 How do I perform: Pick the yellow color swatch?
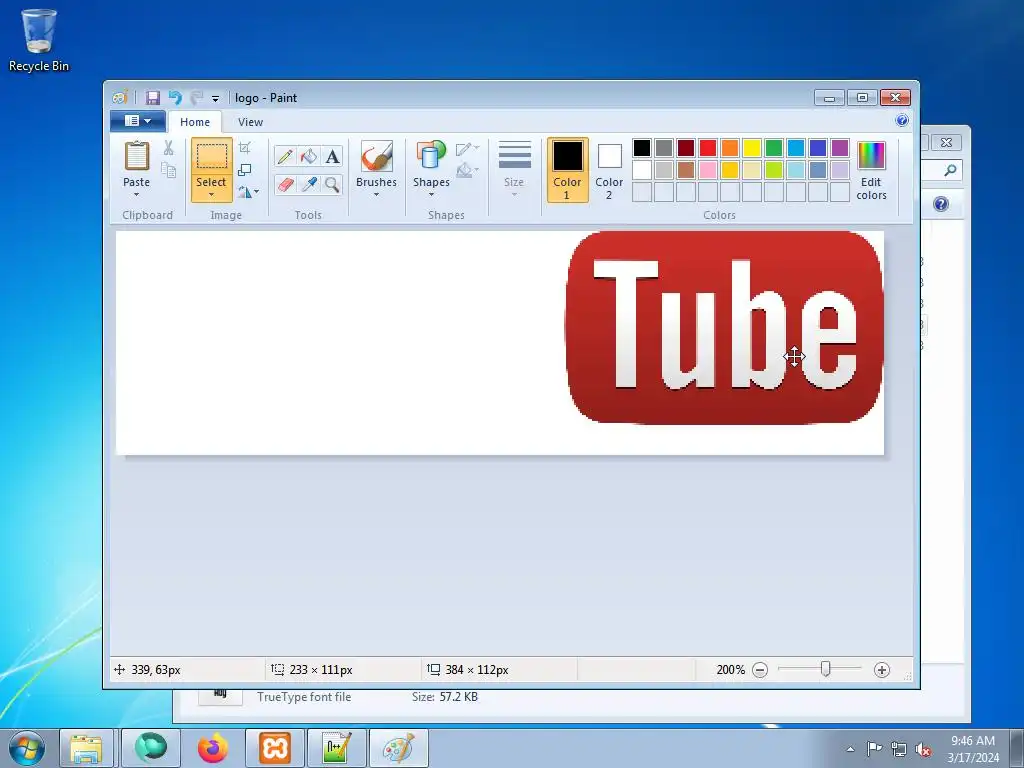coord(752,148)
